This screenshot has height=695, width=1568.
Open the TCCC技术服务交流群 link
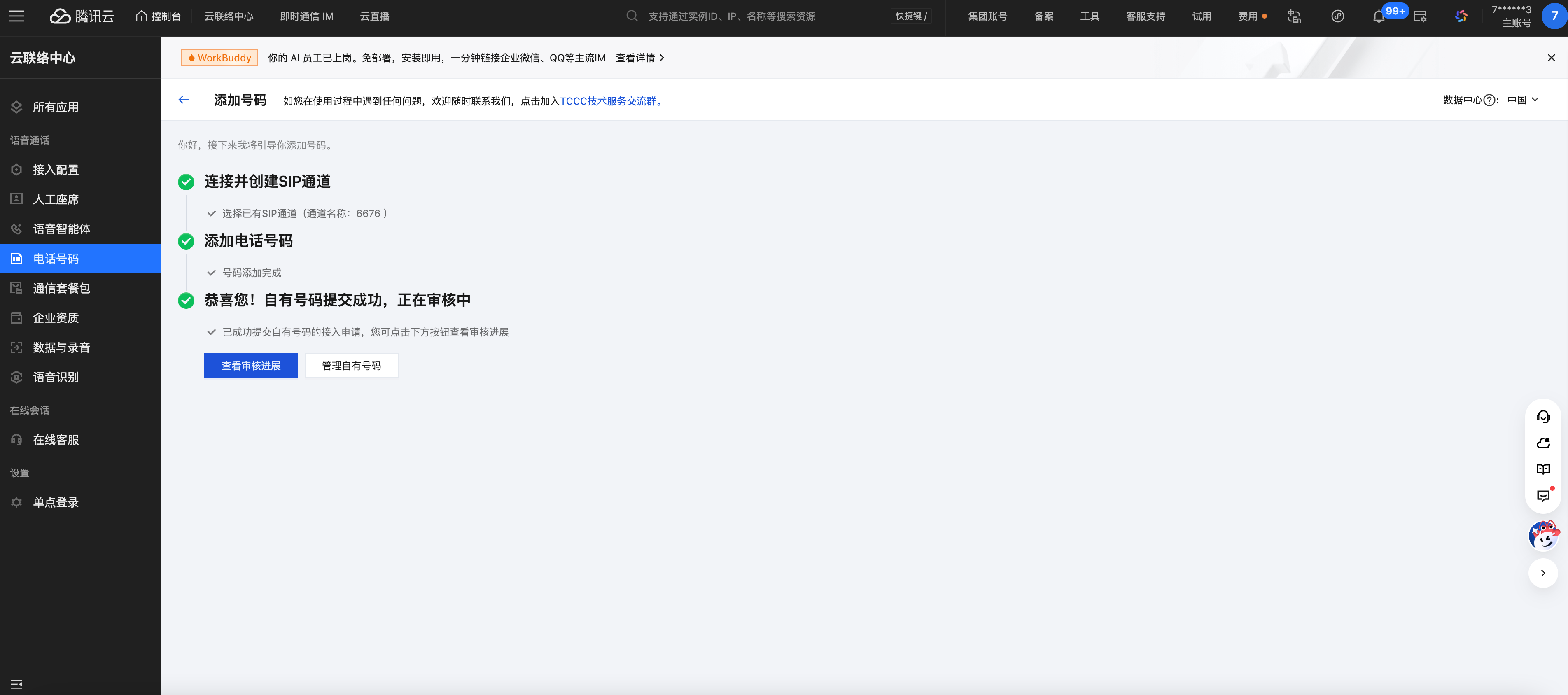pos(609,101)
